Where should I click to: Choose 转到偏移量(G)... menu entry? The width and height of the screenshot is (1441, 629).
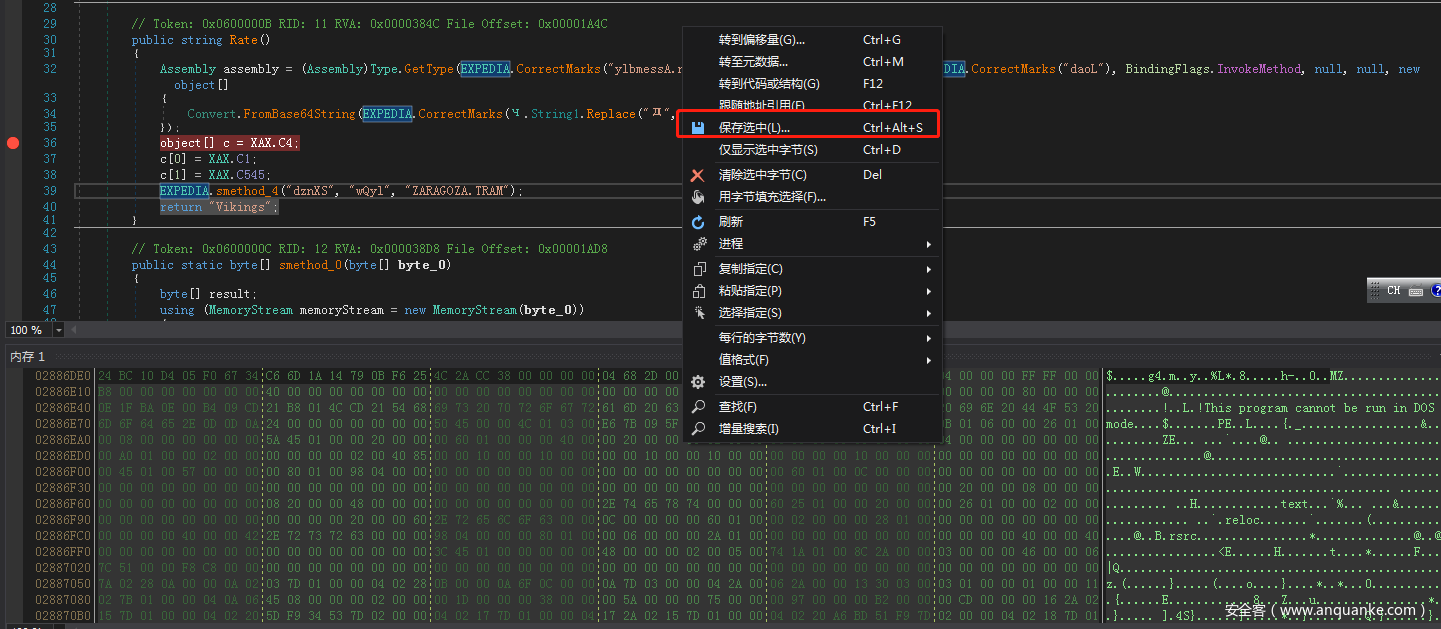812,40
